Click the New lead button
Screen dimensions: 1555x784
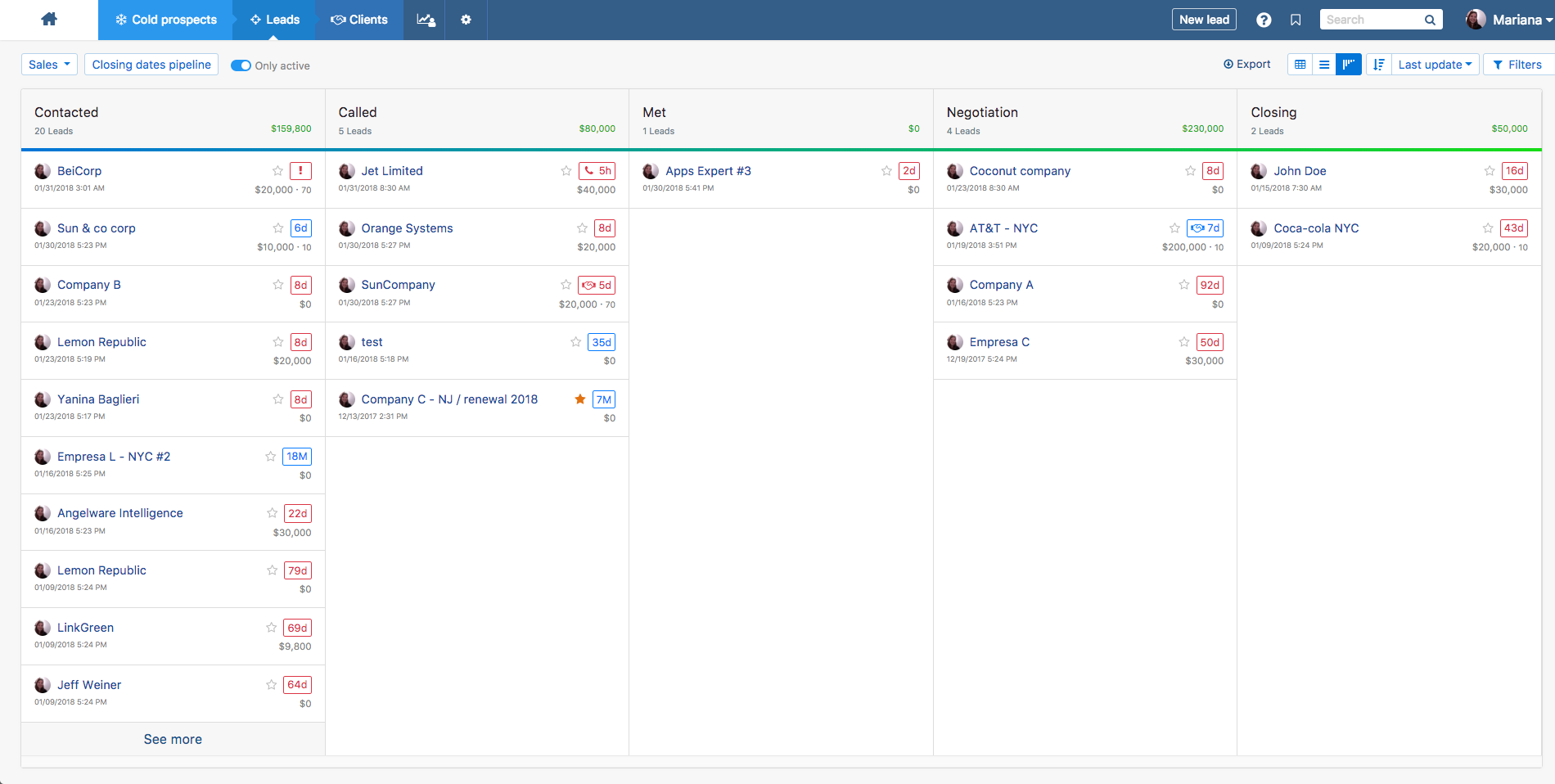point(1204,20)
